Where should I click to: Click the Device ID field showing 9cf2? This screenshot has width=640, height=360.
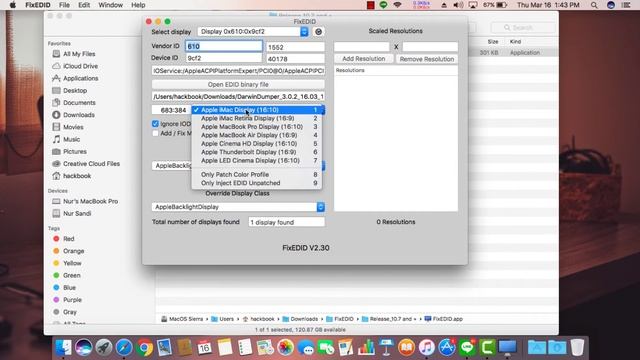[224, 58]
